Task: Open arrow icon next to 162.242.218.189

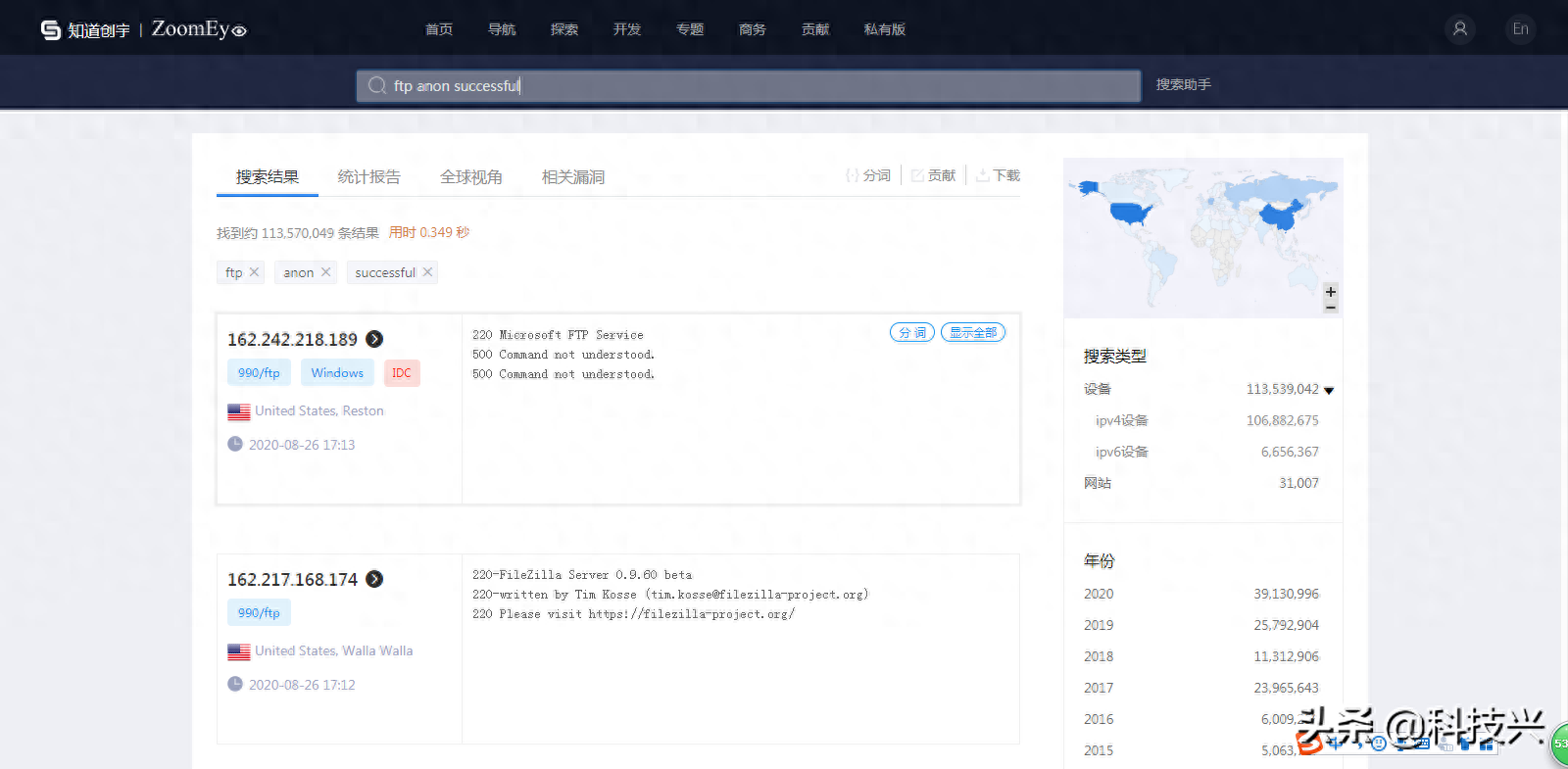Action: (x=374, y=339)
